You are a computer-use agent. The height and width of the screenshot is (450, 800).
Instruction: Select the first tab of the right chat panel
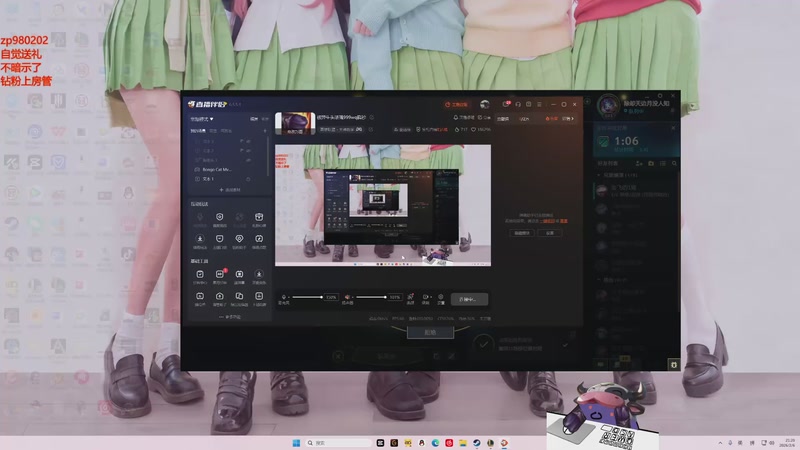point(503,119)
